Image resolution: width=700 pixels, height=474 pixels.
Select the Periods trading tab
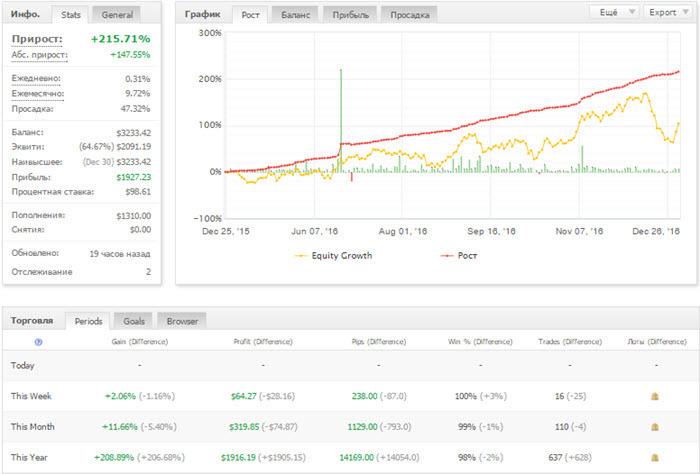coord(88,321)
